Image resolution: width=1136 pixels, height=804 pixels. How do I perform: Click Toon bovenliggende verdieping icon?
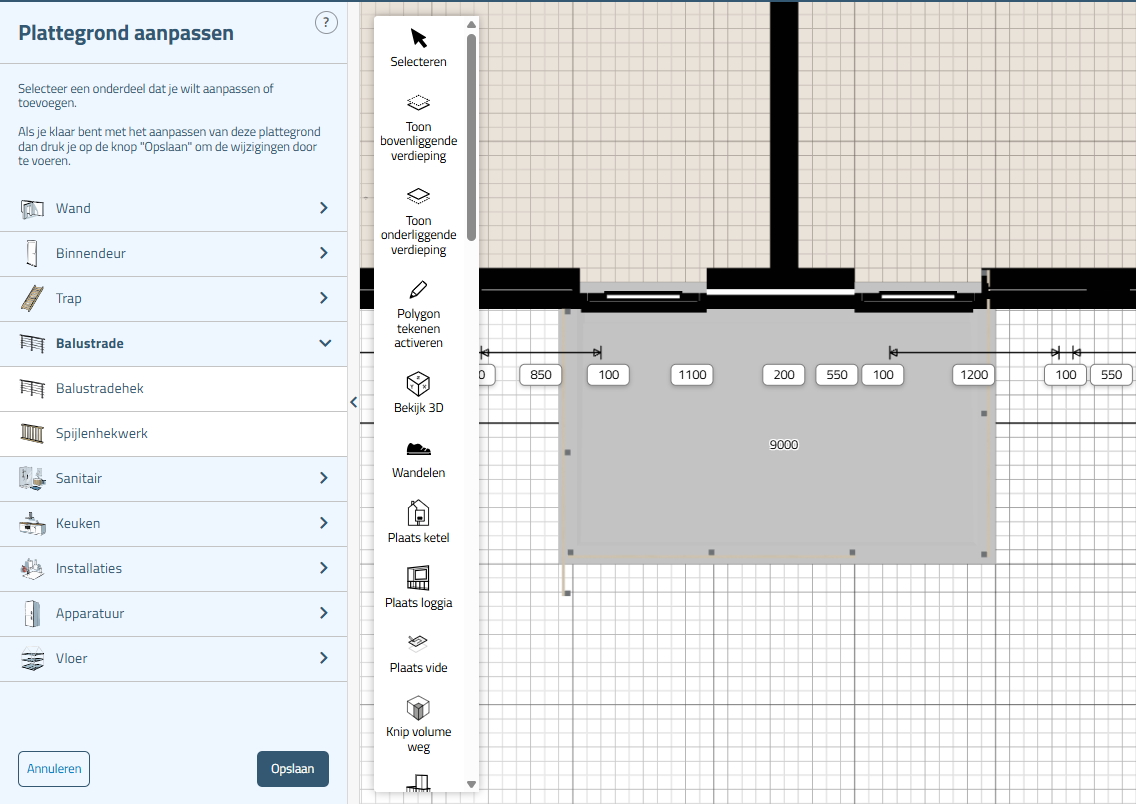click(x=418, y=103)
